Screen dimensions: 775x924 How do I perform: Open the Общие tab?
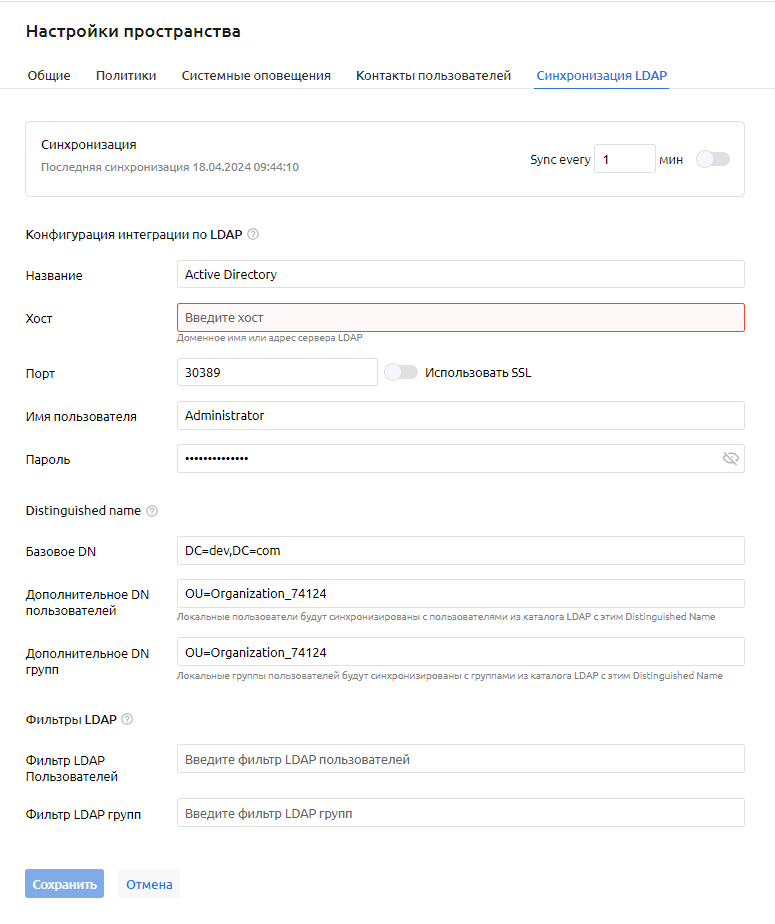click(49, 76)
